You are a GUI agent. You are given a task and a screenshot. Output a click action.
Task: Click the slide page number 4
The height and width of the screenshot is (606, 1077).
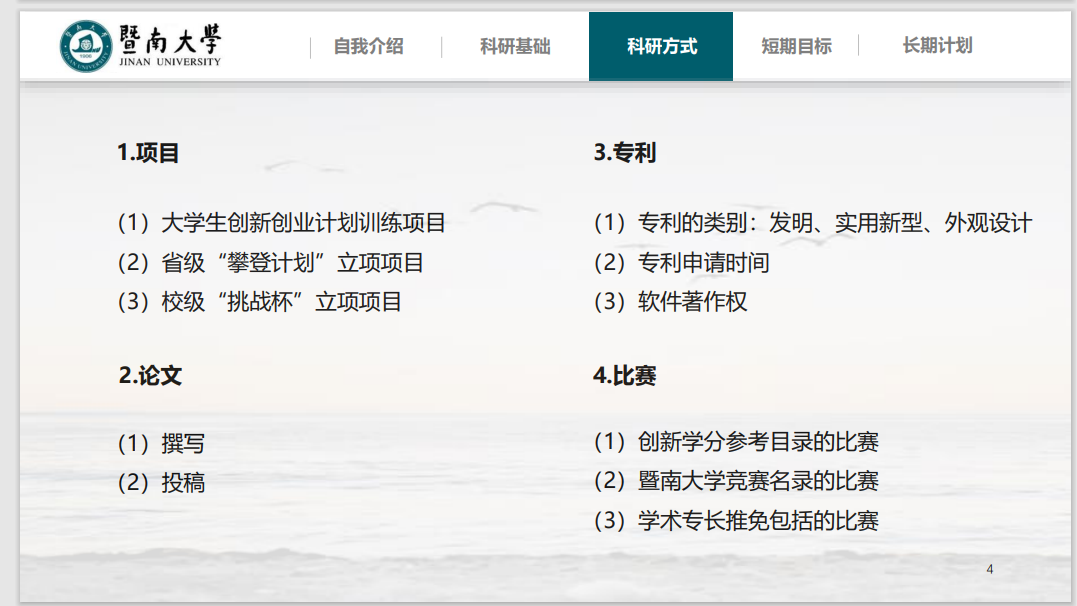(989, 570)
